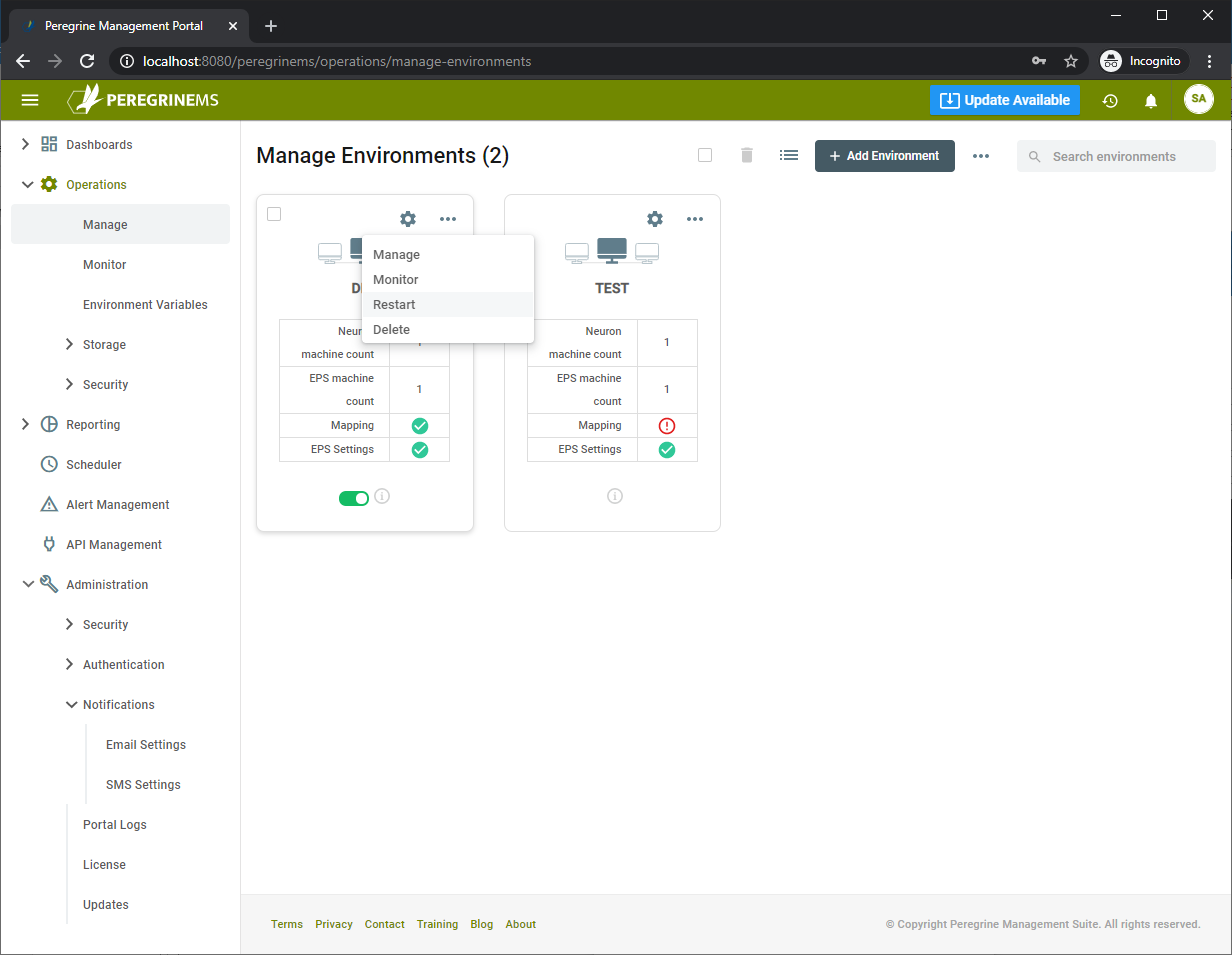
Task: Open Portal Logs
Action: pos(115,824)
